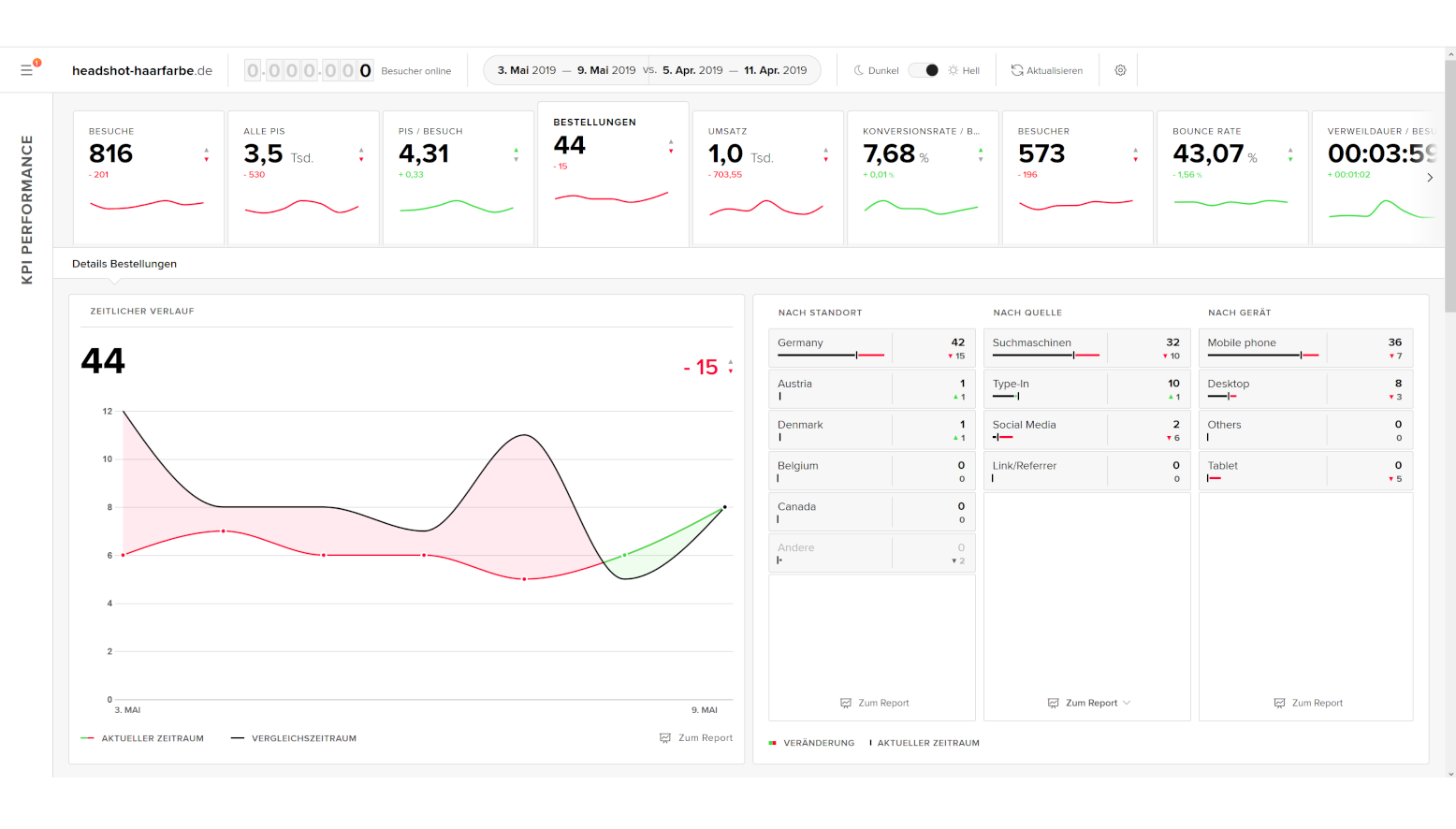This screenshot has height=829, width=1456.
Task: Select the Type-In source row
Action: pyautogui.click(x=1087, y=388)
